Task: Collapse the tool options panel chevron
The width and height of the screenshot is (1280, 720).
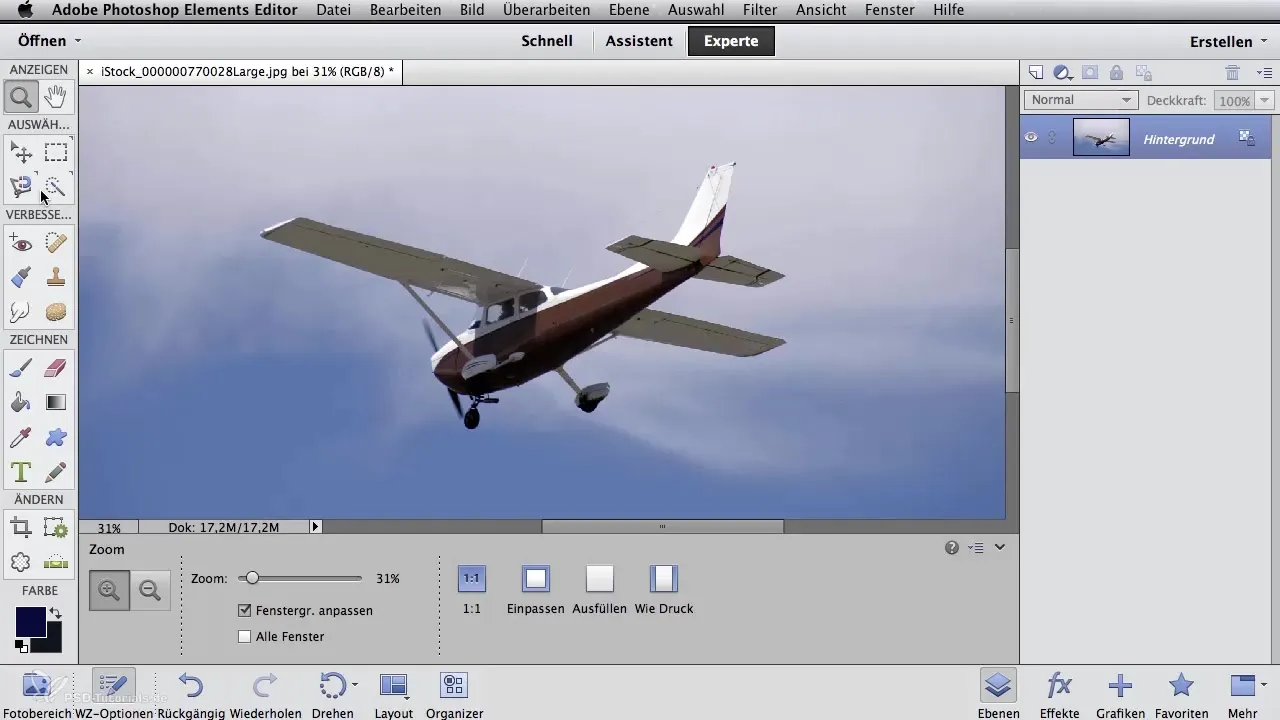Action: pos(999,548)
